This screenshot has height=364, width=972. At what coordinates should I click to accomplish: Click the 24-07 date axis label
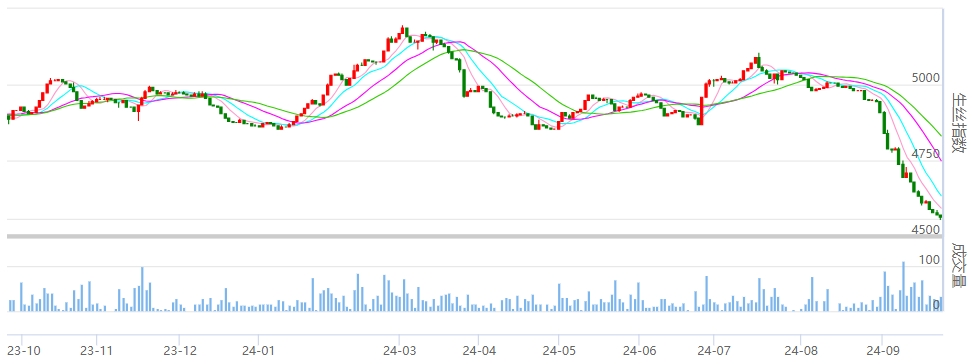point(713,351)
